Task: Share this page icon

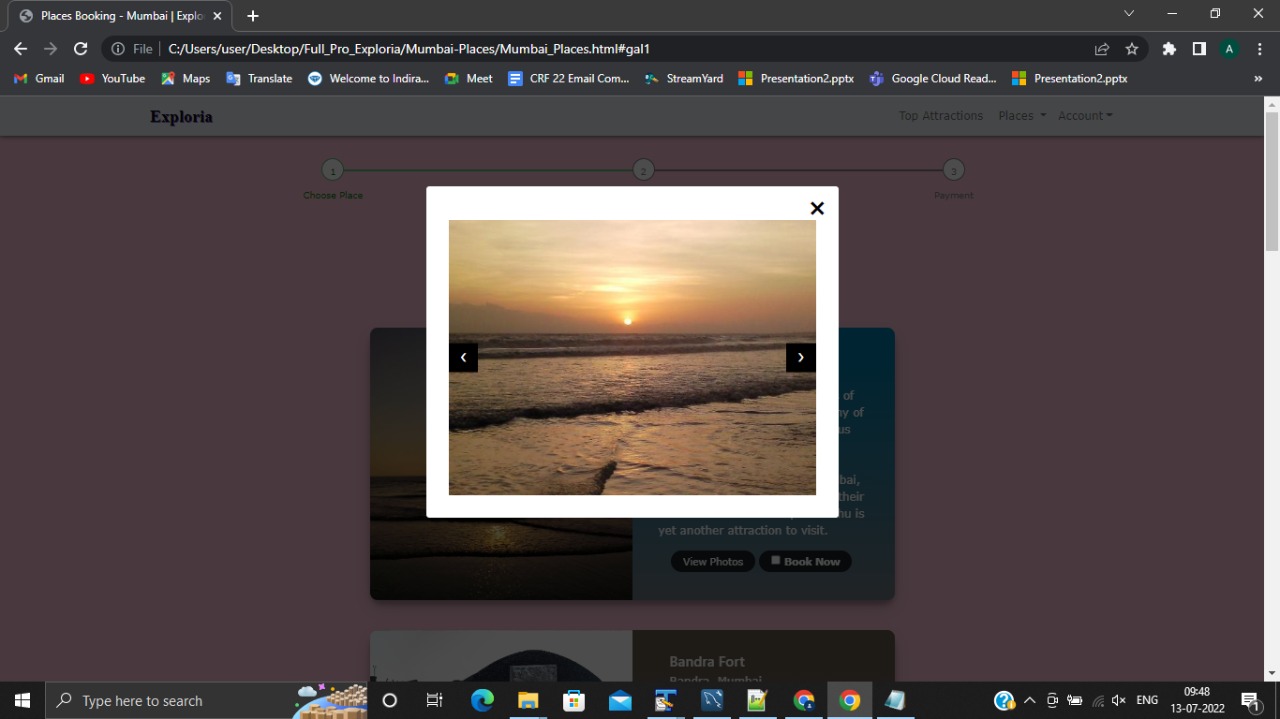Action: [x=1102, y=49]
